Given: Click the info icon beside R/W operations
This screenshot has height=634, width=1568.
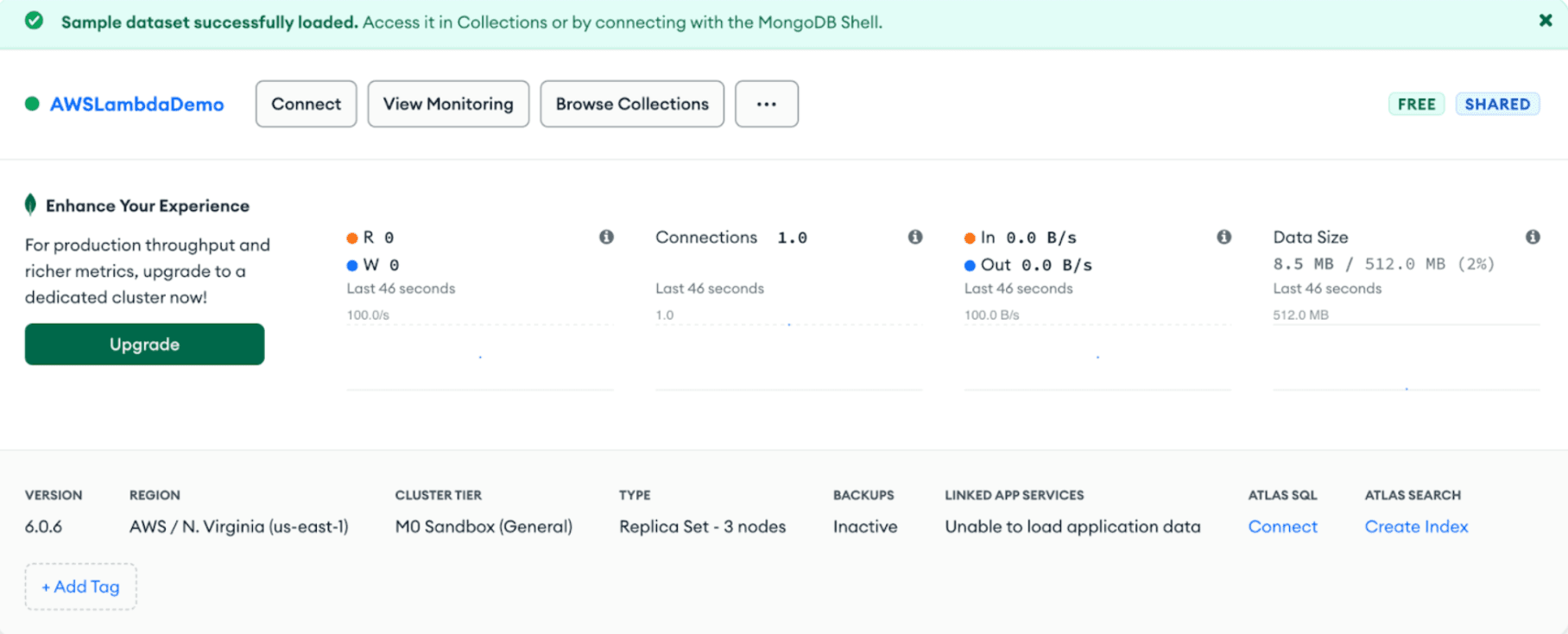Looking at the screenshot, I should 606,237.
